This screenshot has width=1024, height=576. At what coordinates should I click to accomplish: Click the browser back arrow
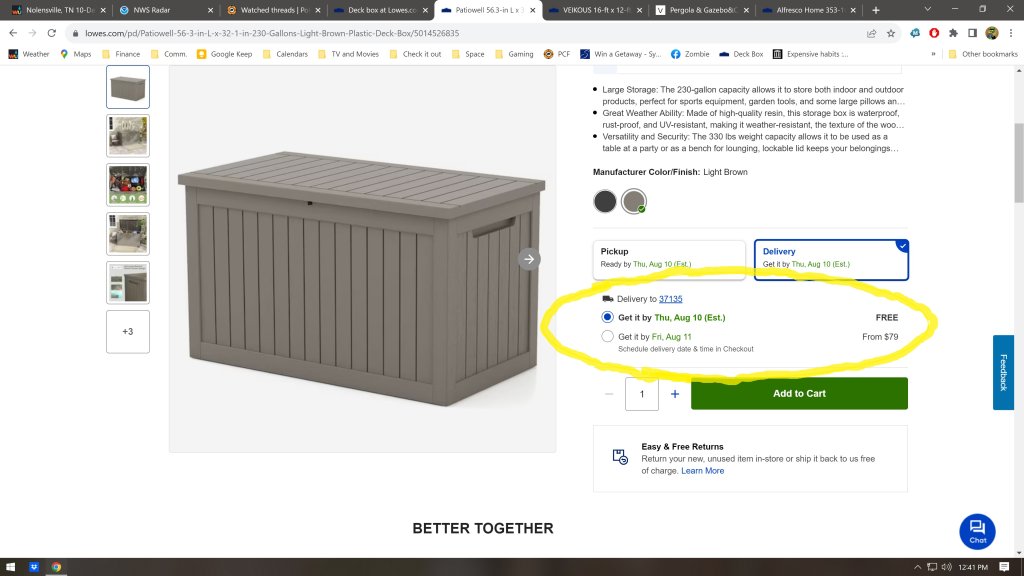(x=13, y=33)
